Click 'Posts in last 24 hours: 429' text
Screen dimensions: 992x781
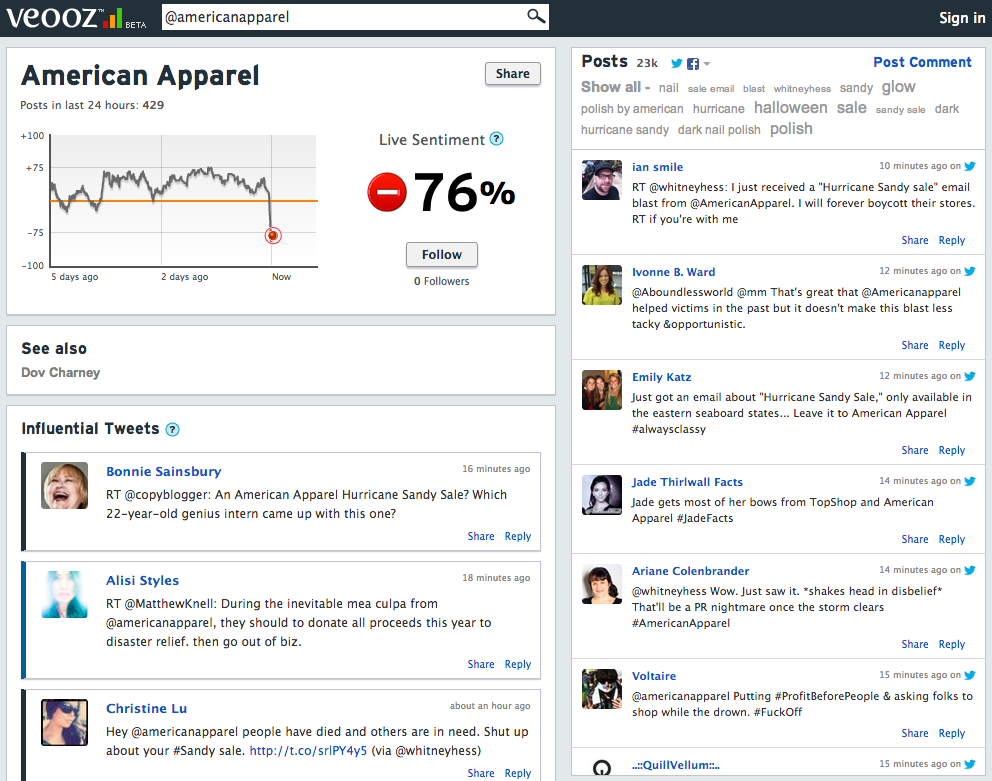coord(92,105)
